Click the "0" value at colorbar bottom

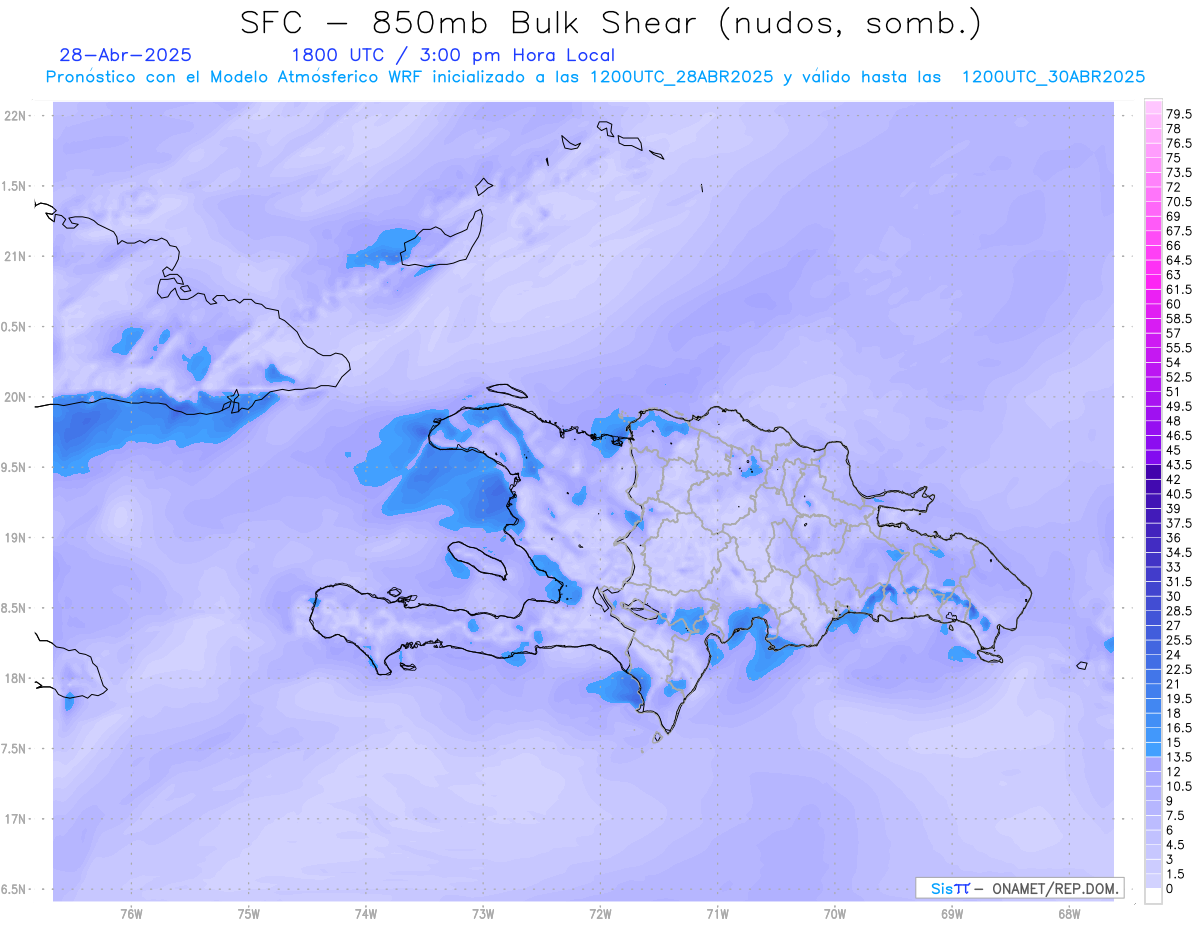tap(1169, 889)
